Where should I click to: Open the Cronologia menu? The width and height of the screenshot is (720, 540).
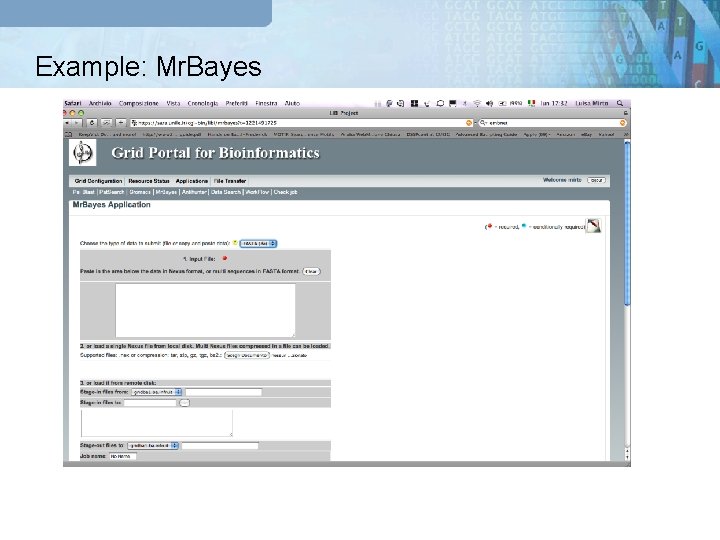pos(202,103)
